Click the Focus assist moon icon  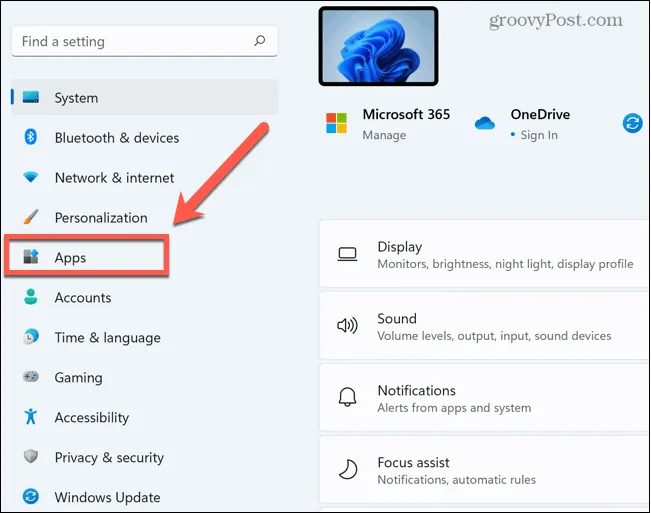(x=348, y=469)
